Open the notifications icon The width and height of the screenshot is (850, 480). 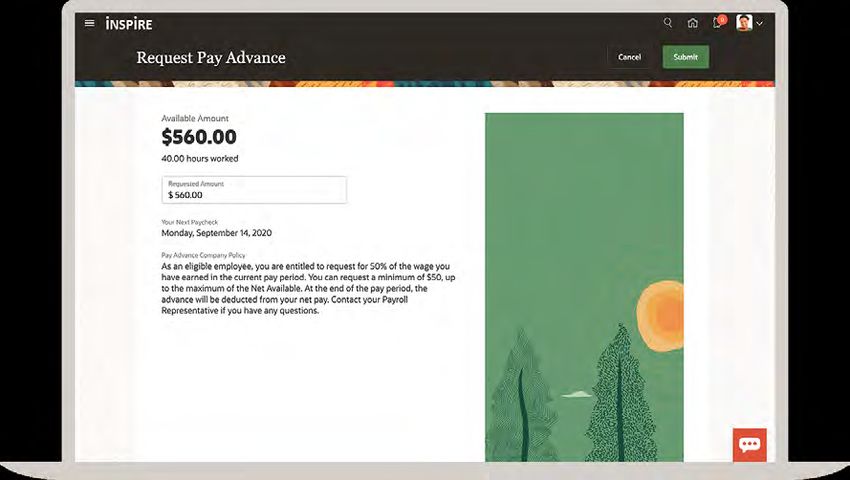click(717, 23)
